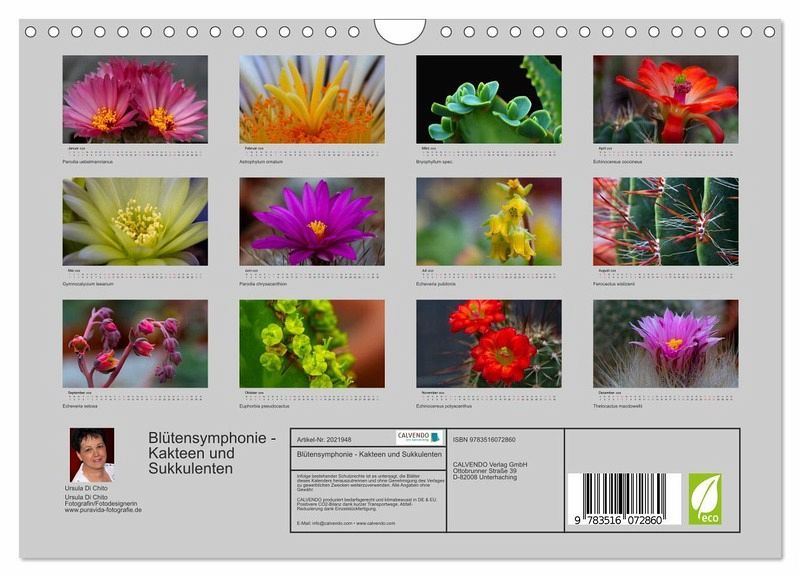
Task: Open the purple Parodia flower June photo
Action: coord(312,221)
